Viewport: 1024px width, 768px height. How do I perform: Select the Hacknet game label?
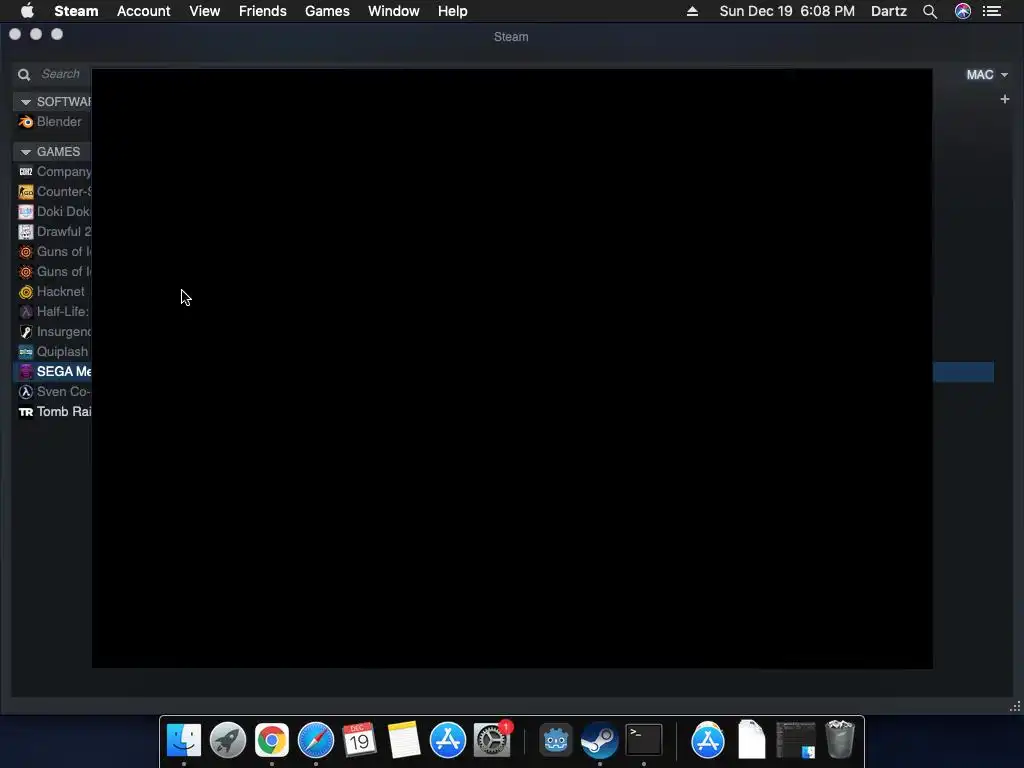pyautogui.click(x=61, y=292)
